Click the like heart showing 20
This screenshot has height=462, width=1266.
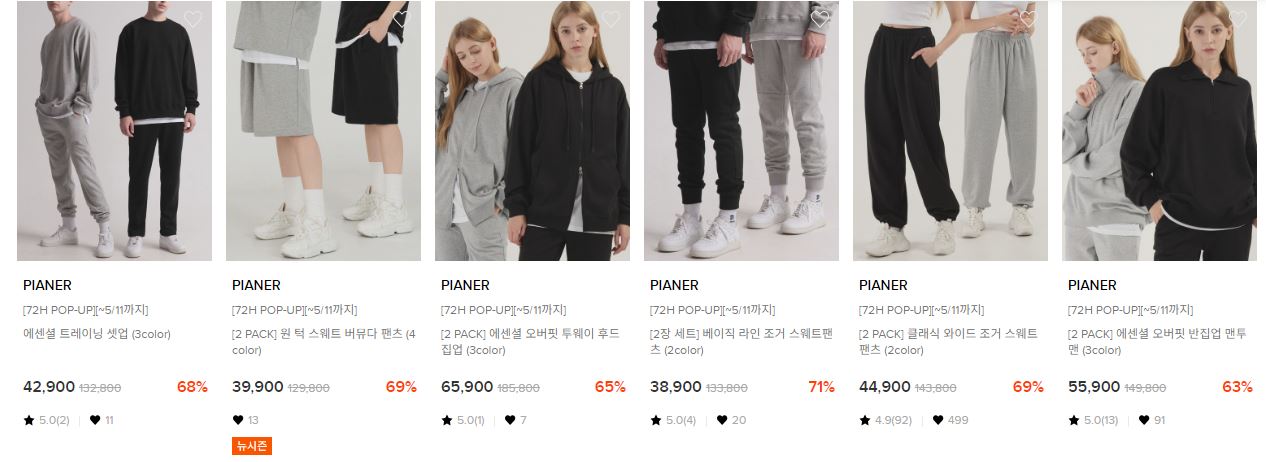pyautogui.click(x=720, y=420)
